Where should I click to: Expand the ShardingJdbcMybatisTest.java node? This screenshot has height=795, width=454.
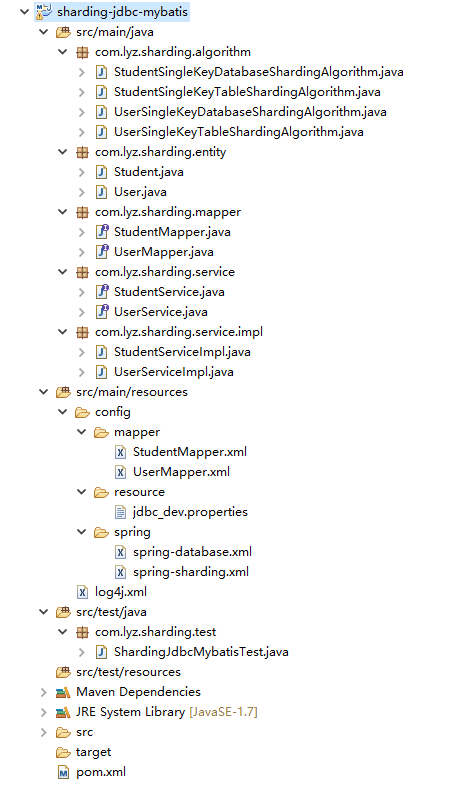click(82, 652)
